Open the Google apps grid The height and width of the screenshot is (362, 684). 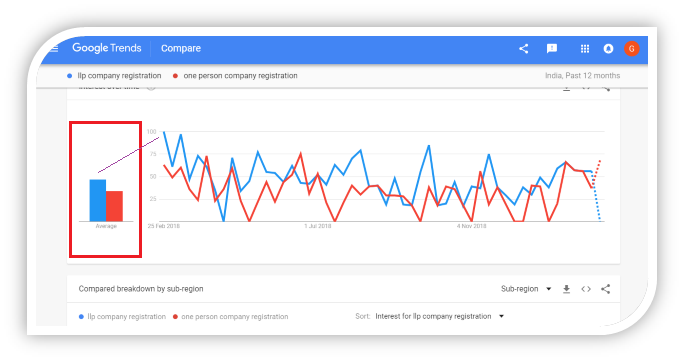585,49
